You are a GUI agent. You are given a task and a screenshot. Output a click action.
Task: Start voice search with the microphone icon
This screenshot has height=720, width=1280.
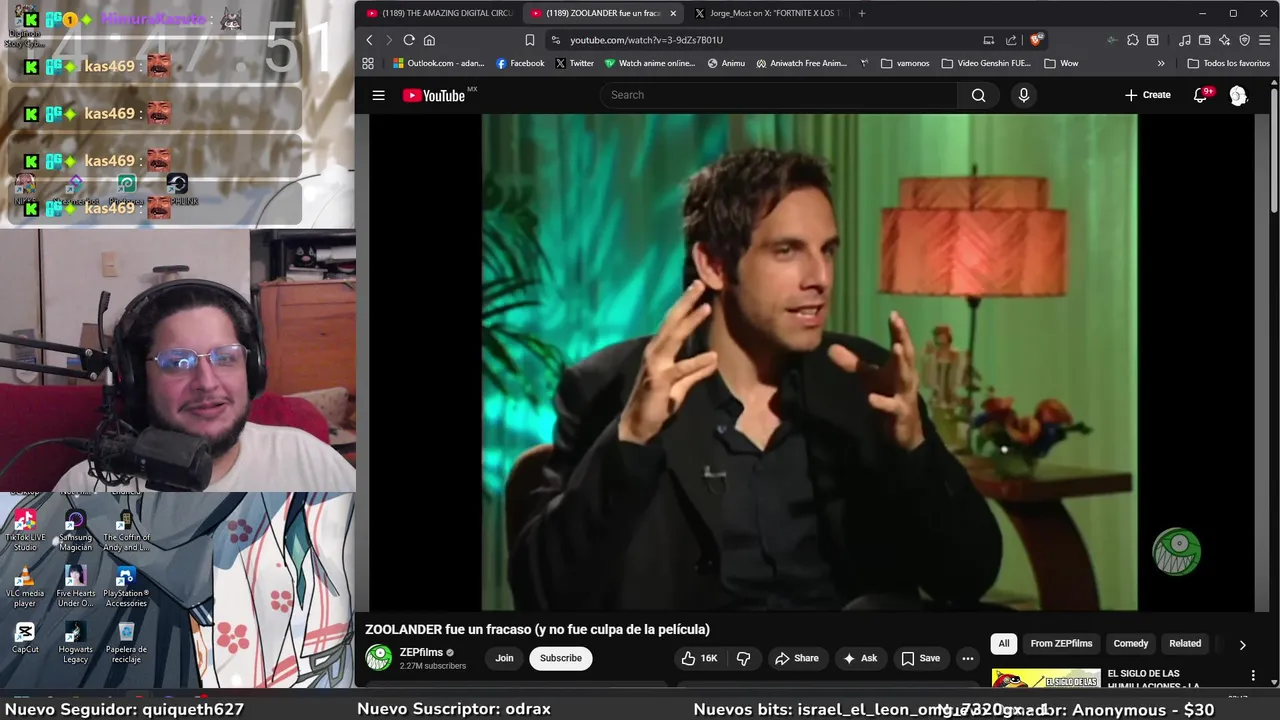point(1023,95)
